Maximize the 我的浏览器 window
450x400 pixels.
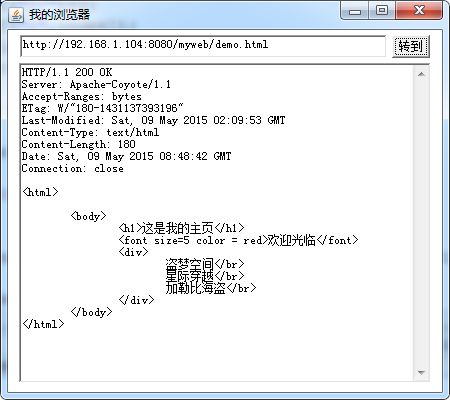[382, 11]
